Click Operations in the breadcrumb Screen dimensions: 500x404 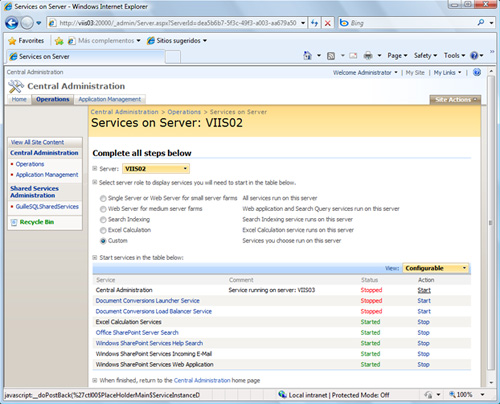pyautogui.click(x=184, y=112)
